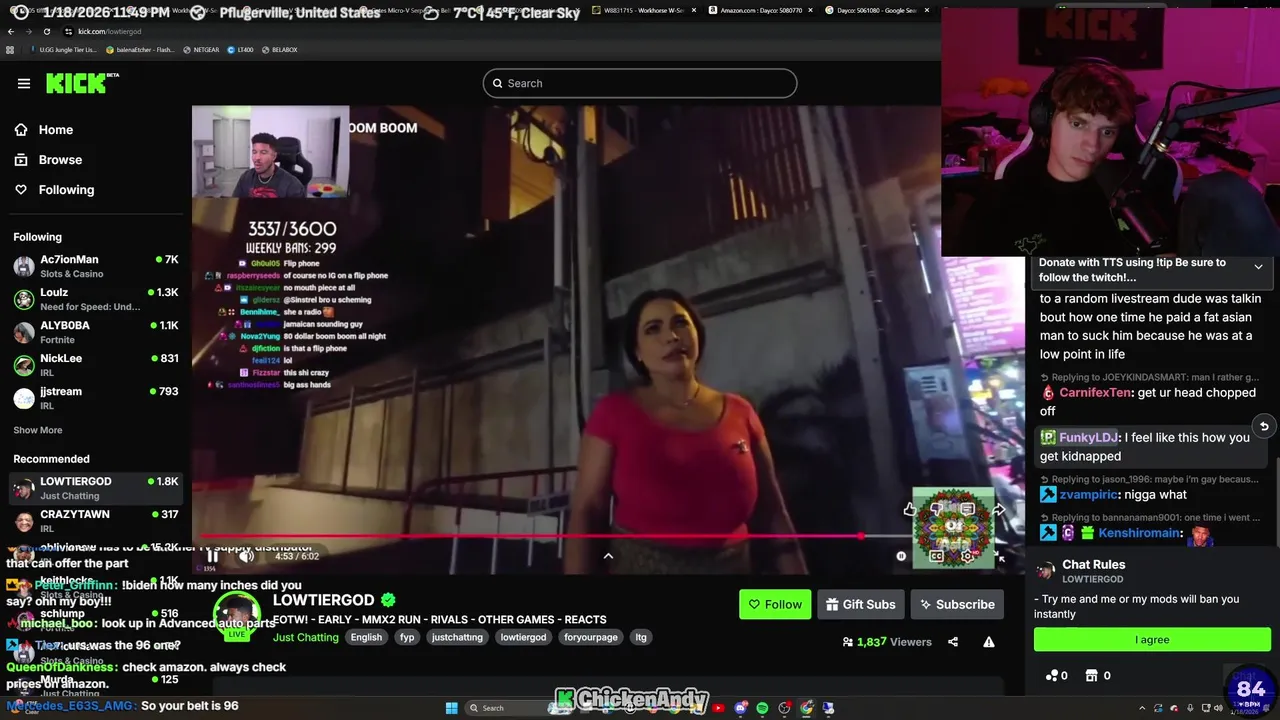
Task: Select the foryourpage tag
Action: pyautogui.click(x=590, y=637)
